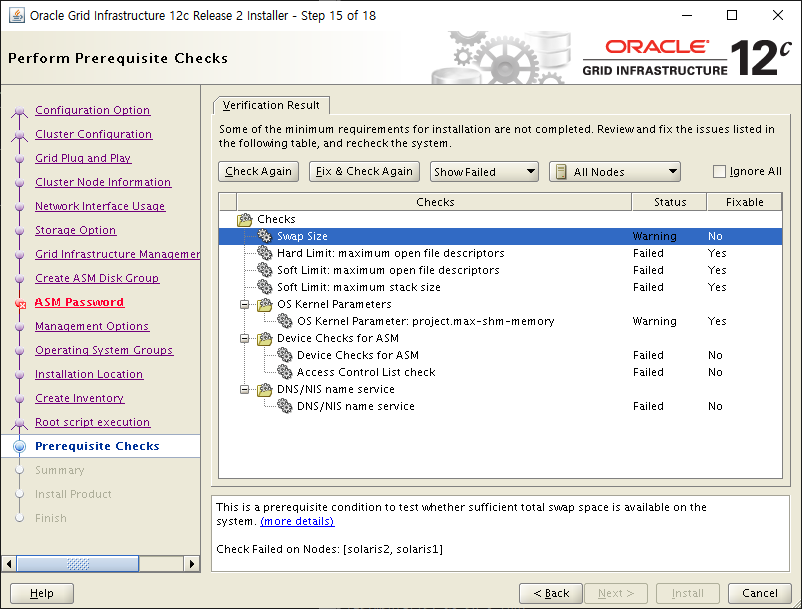Open the Show Failed filter dropdown
The image size is (802, 609).
click(x=484, y=172)
